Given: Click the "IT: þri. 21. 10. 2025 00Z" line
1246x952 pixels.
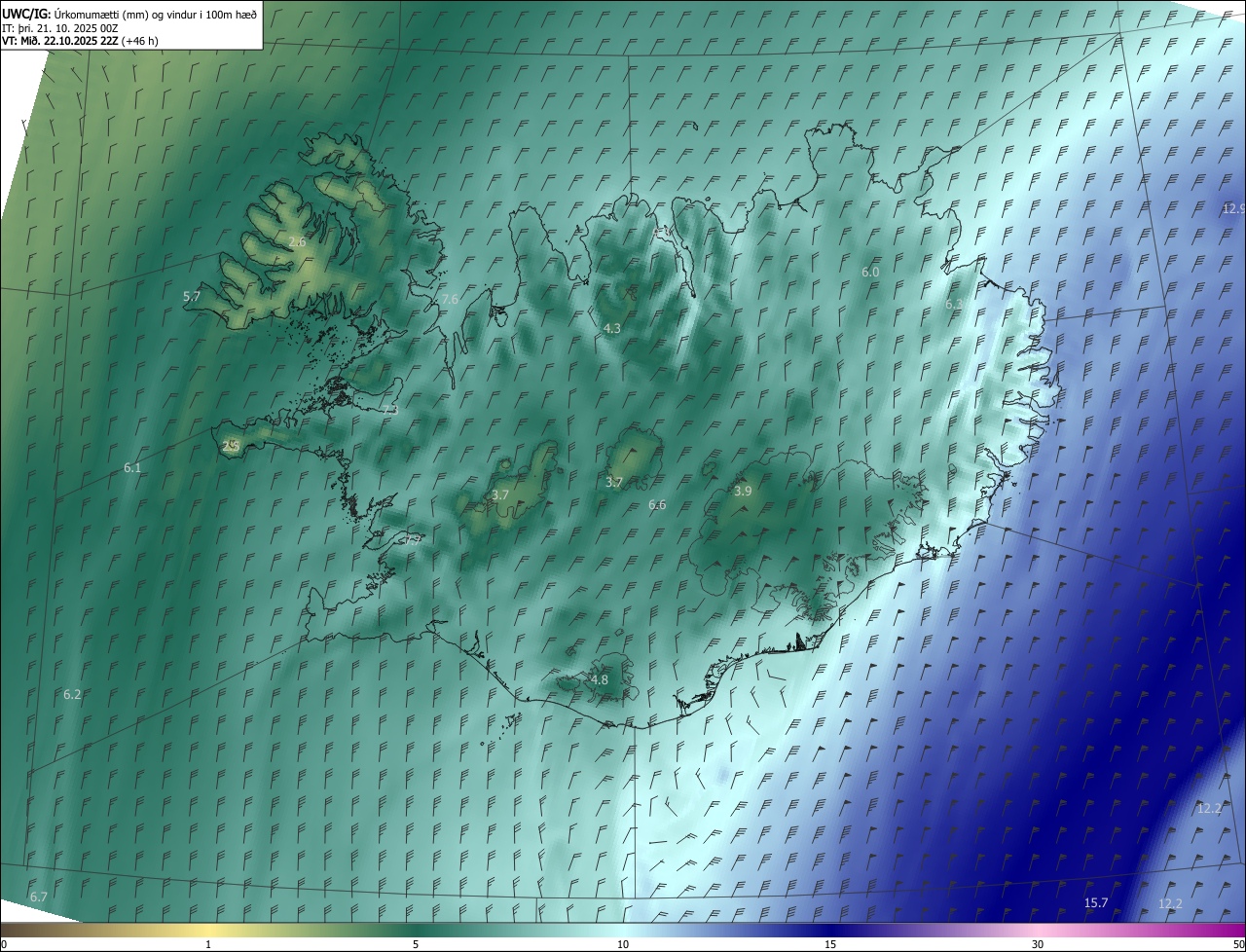Looking at the screenshot, I should click(60, 27).
